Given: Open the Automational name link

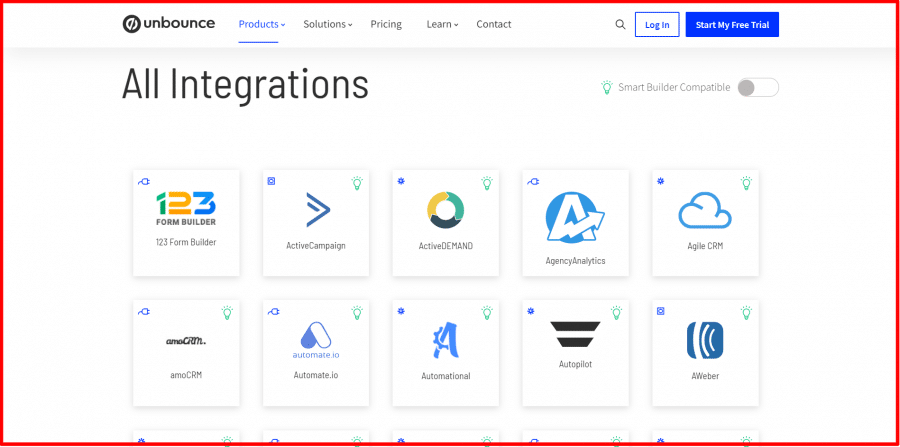Looking at the screenshot, I should (x=445, y=376).
